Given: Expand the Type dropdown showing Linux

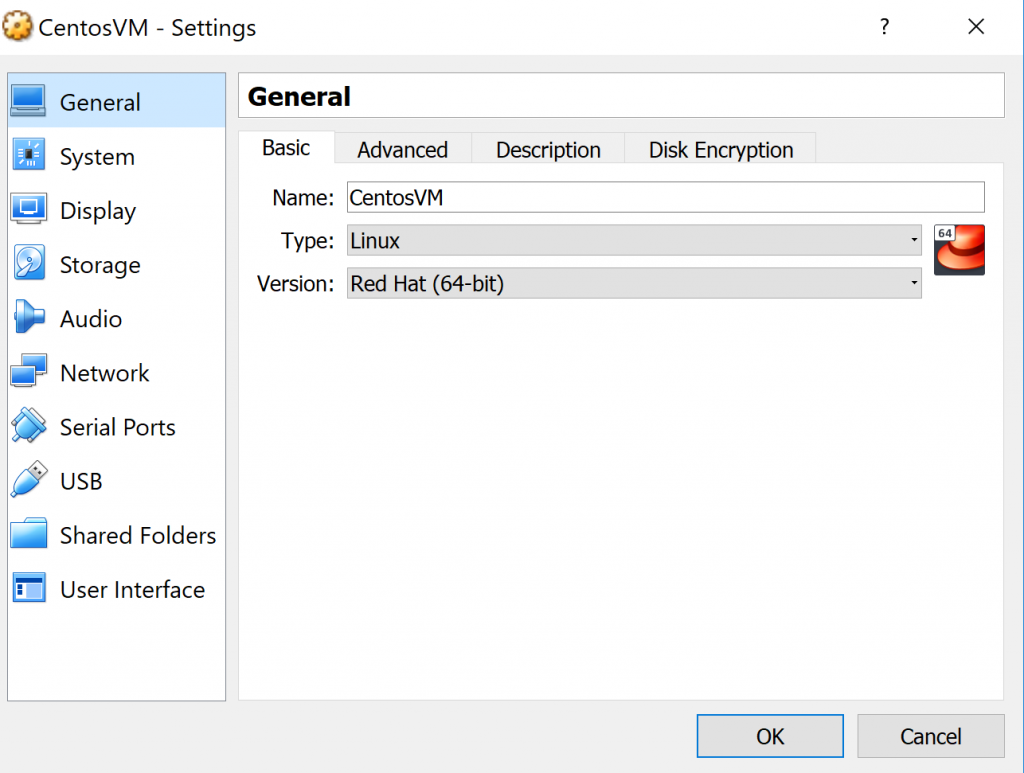Looking at the screenshot, I should tap(634, 240).
